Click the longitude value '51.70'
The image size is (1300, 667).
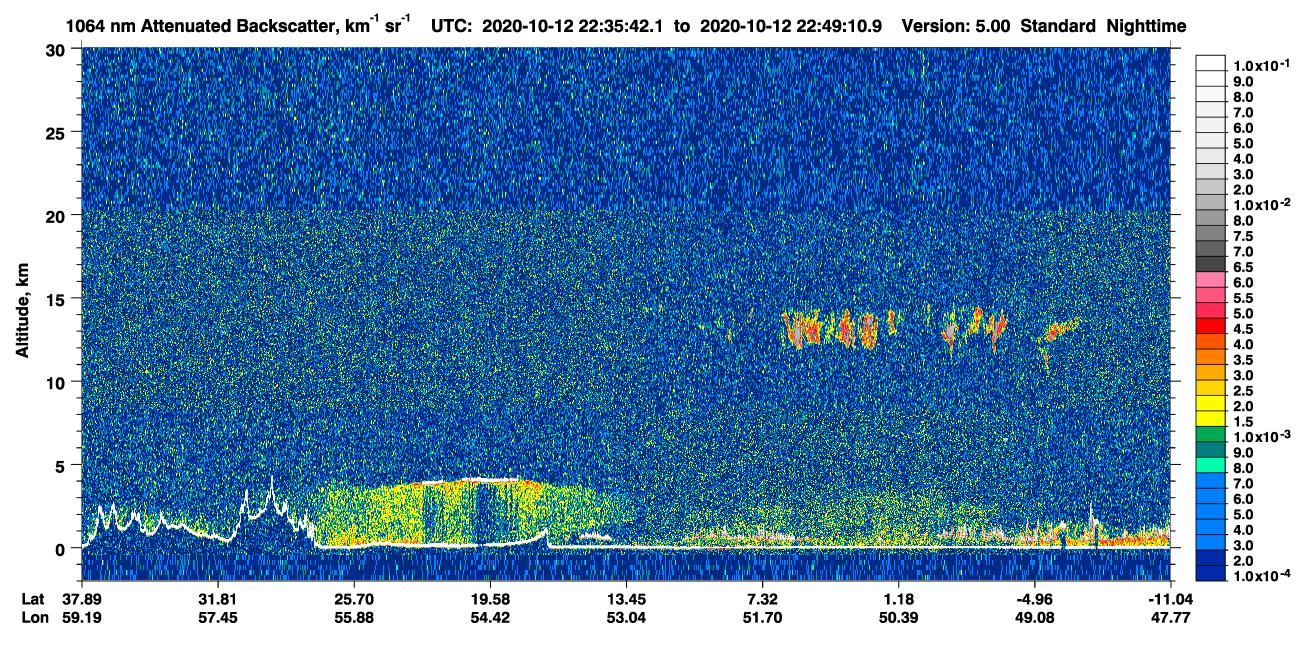click(x=762, y=617)
